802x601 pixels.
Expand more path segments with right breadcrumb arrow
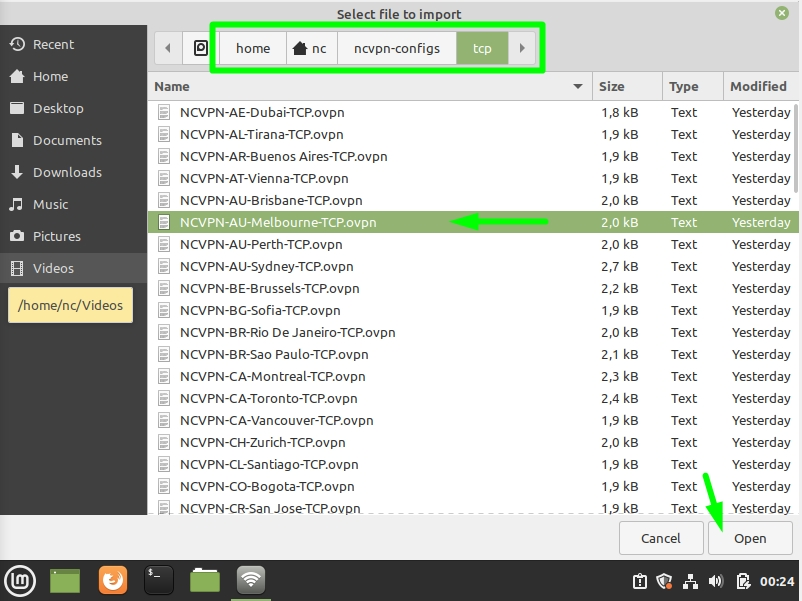[524, 47]
